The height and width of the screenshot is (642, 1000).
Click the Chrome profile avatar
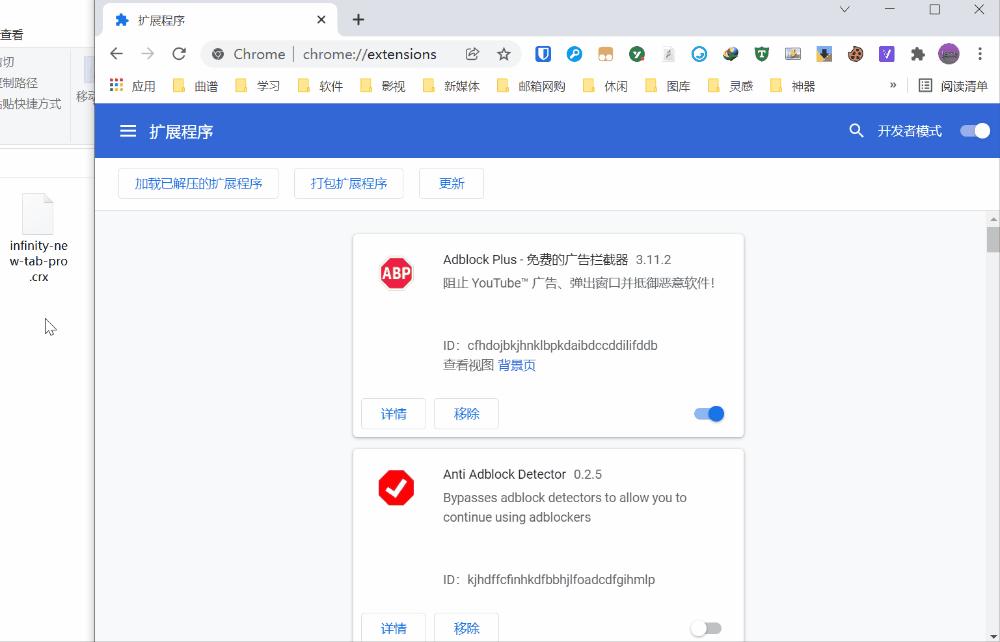948,54
